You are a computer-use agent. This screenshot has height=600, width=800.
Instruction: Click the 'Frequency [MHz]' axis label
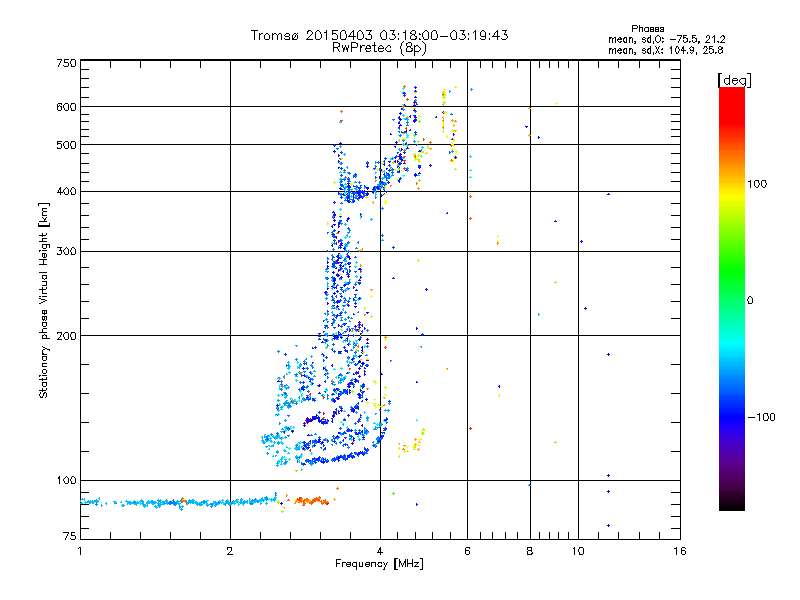[379, 564]
